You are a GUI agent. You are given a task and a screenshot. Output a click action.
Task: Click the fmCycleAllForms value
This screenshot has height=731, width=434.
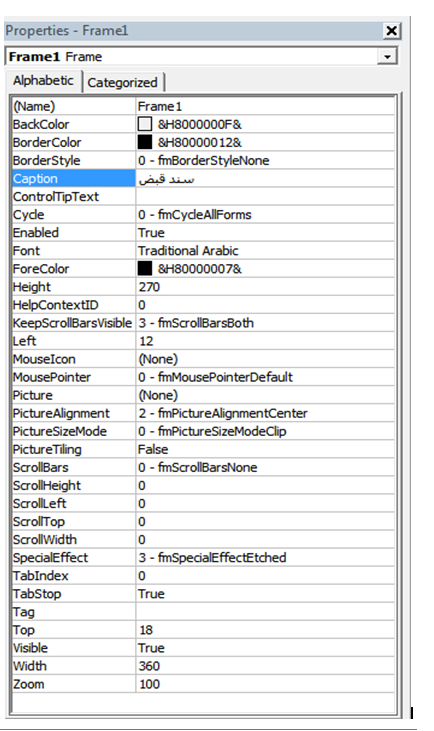tap(194, 214)
